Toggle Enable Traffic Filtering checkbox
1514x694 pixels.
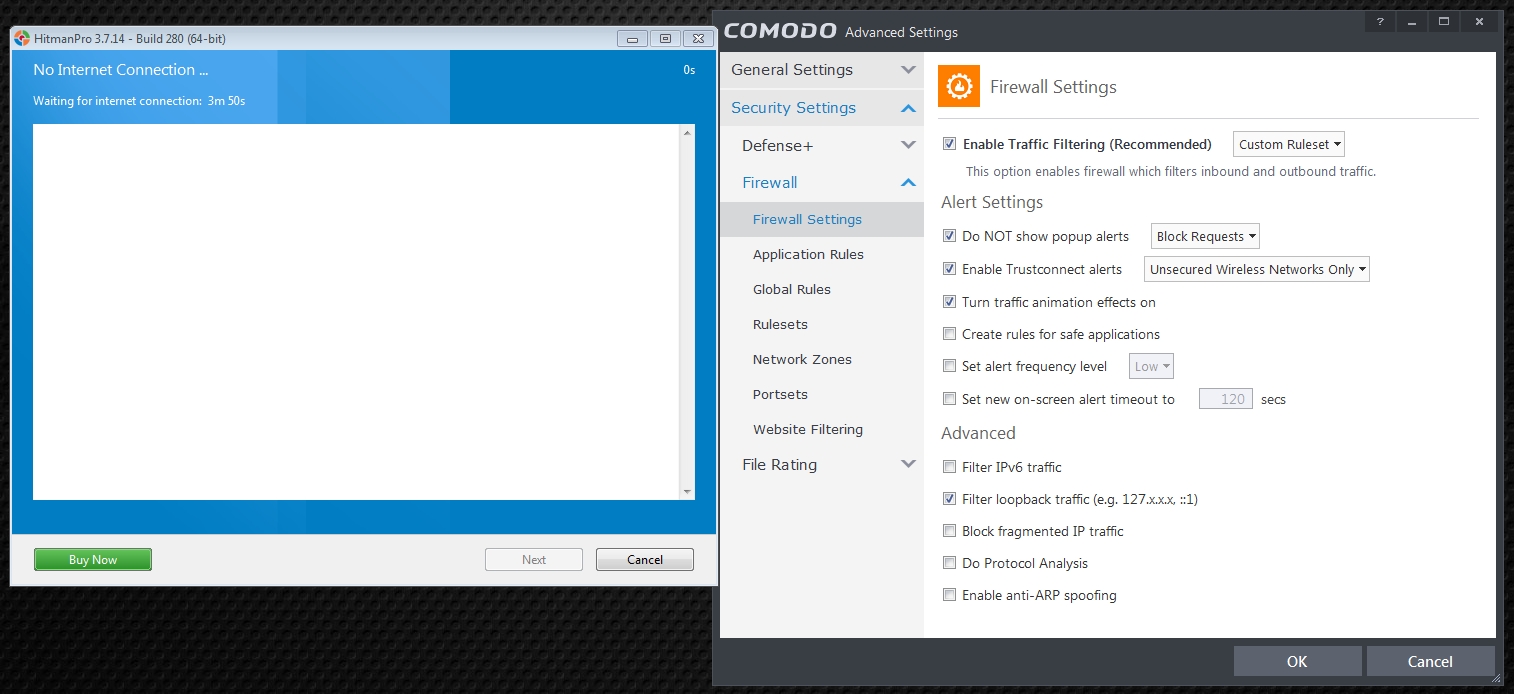coord(950,144)
